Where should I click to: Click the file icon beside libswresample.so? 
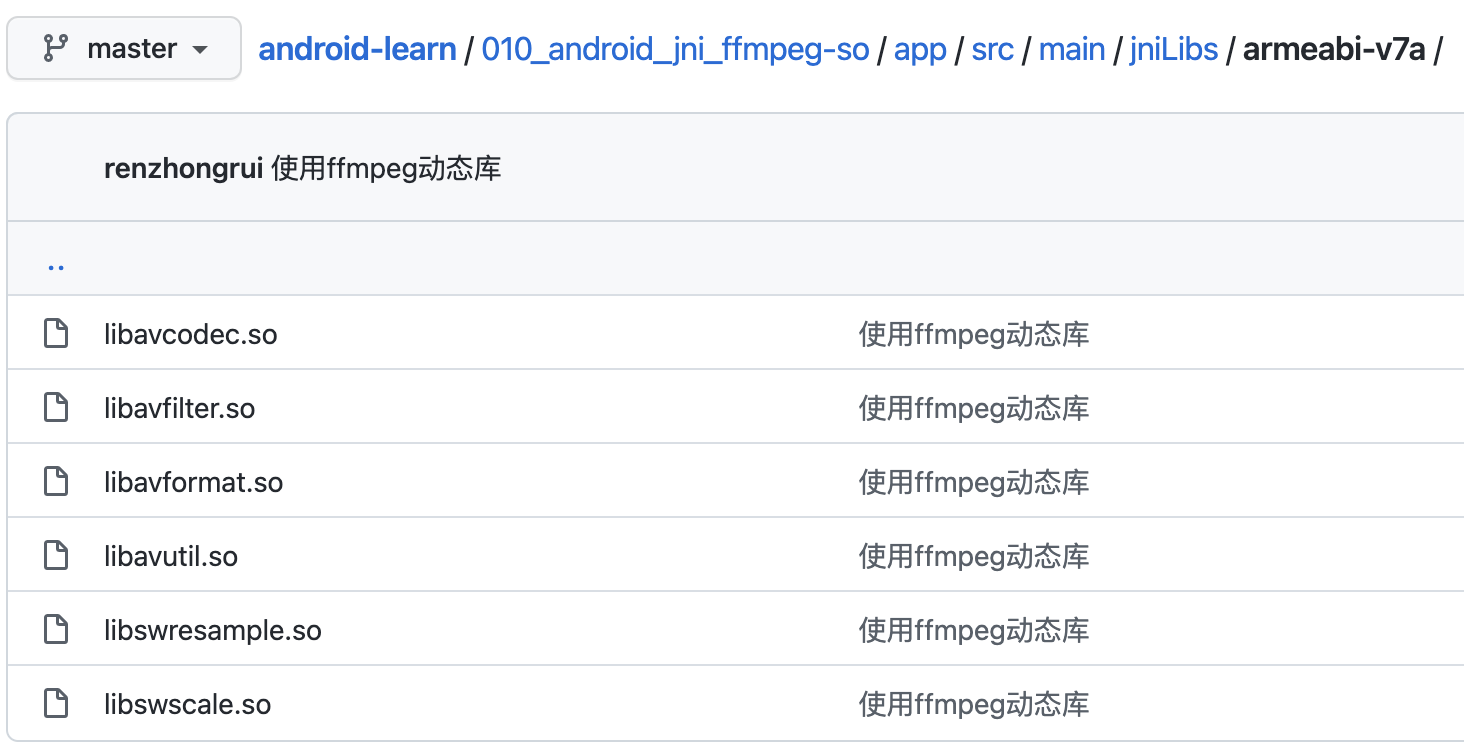coord(56,630)
